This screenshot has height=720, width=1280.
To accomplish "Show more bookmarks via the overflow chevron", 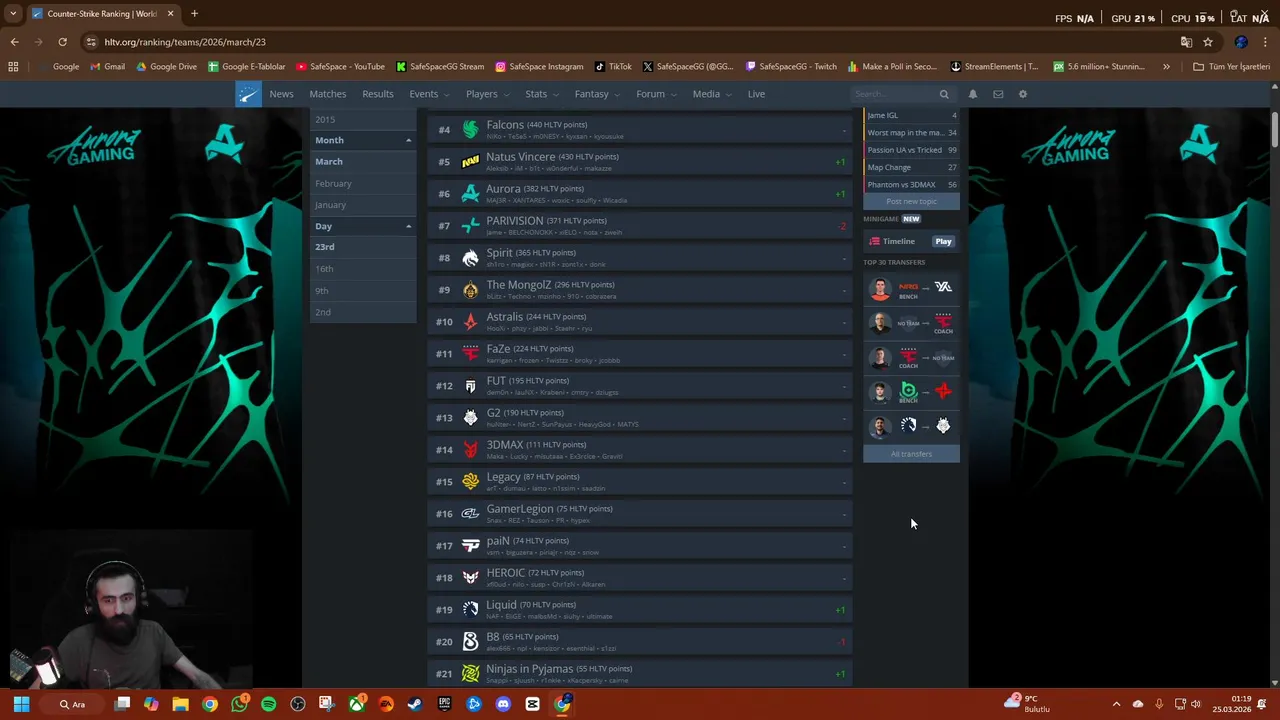I will (x=1166, y=67).
